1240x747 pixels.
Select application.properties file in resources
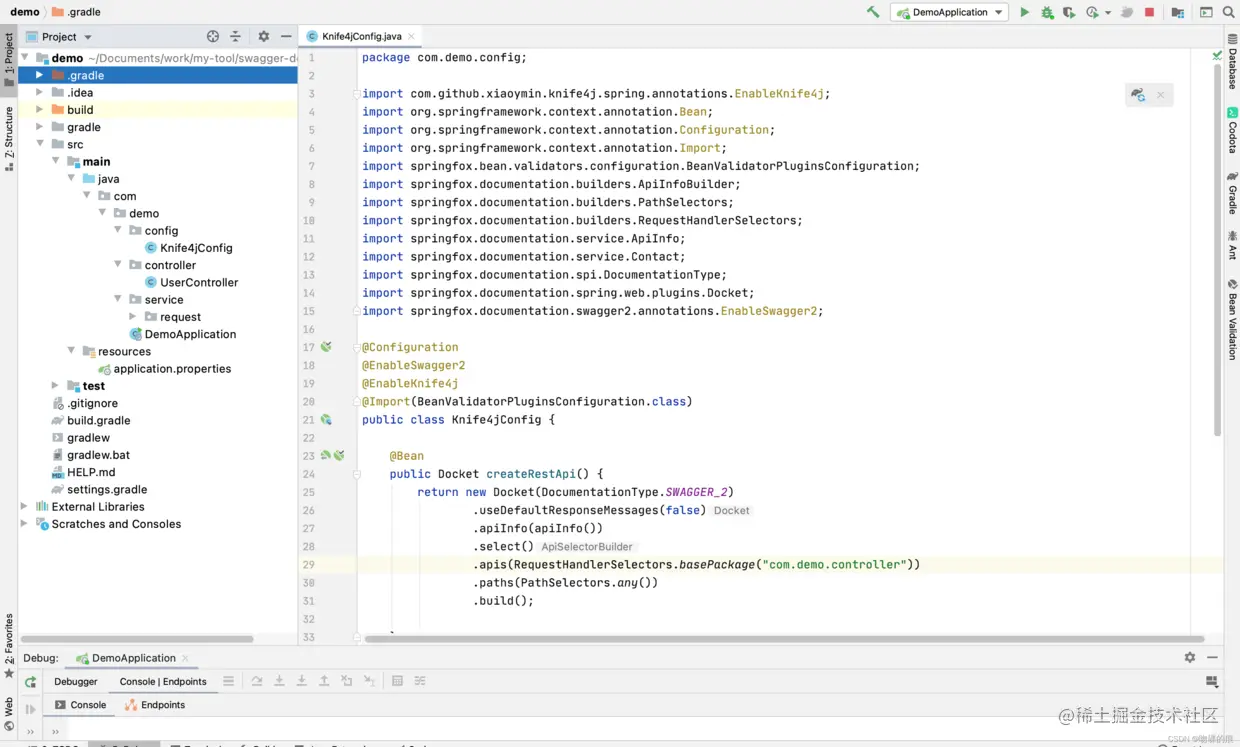pyautogui.click(x=172, y=369)
